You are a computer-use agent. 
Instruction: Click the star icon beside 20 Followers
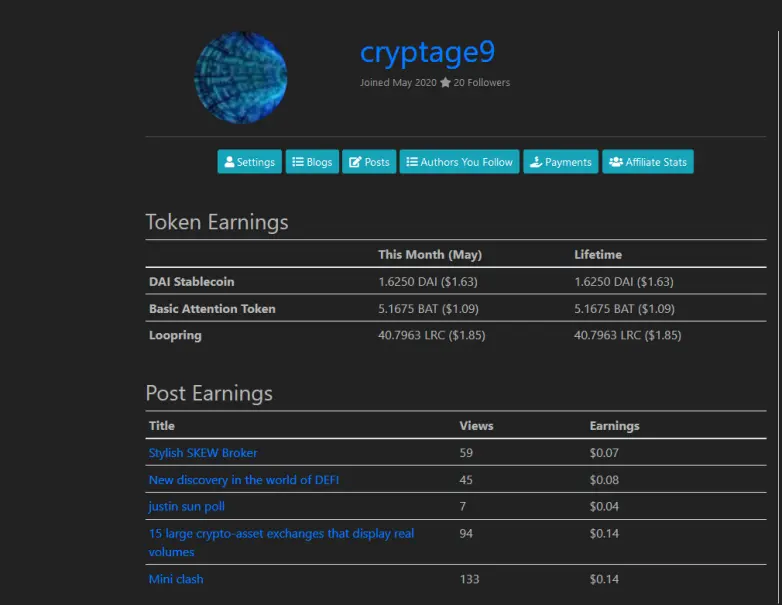(x=445, y=82)
